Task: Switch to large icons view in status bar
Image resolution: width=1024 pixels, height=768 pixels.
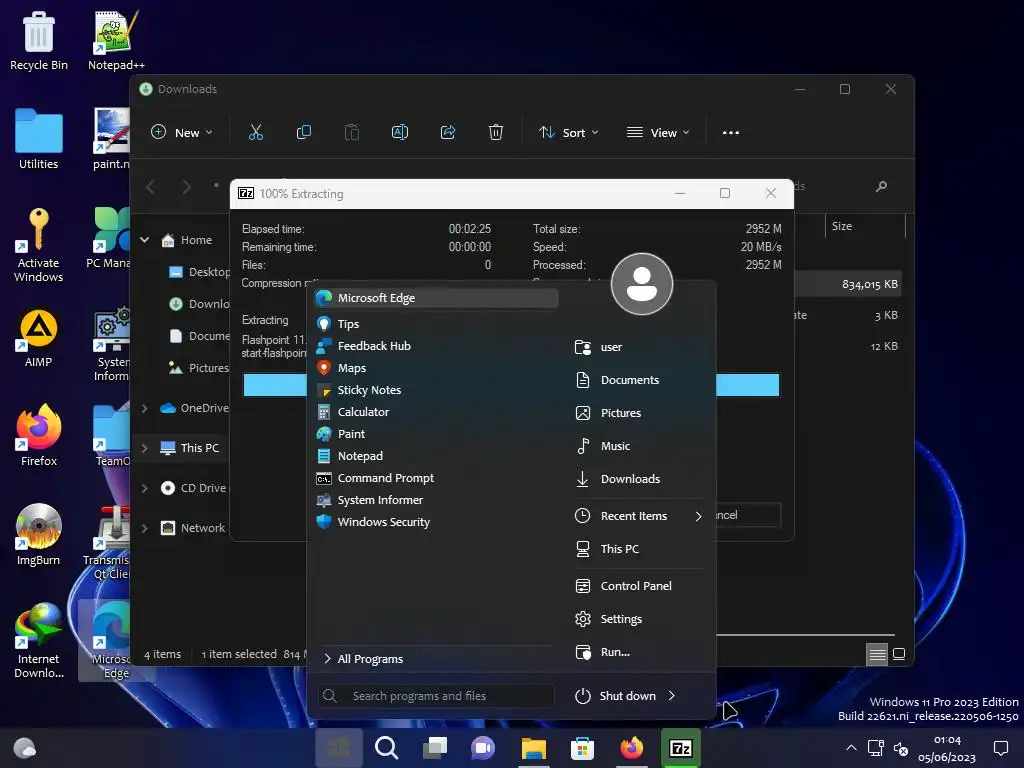Action: (x=899, y=654)
